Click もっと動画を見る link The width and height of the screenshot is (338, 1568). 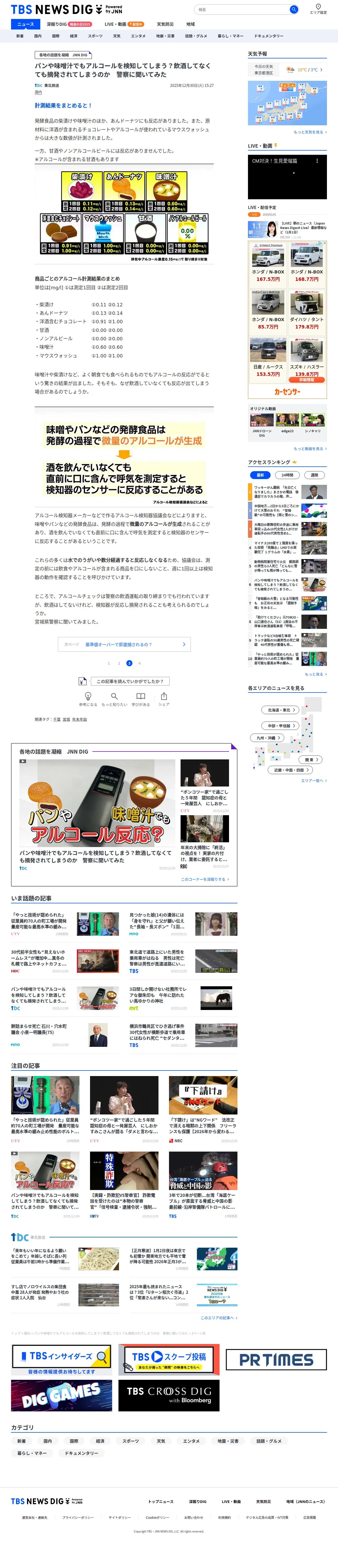click(x=310, y=449)
